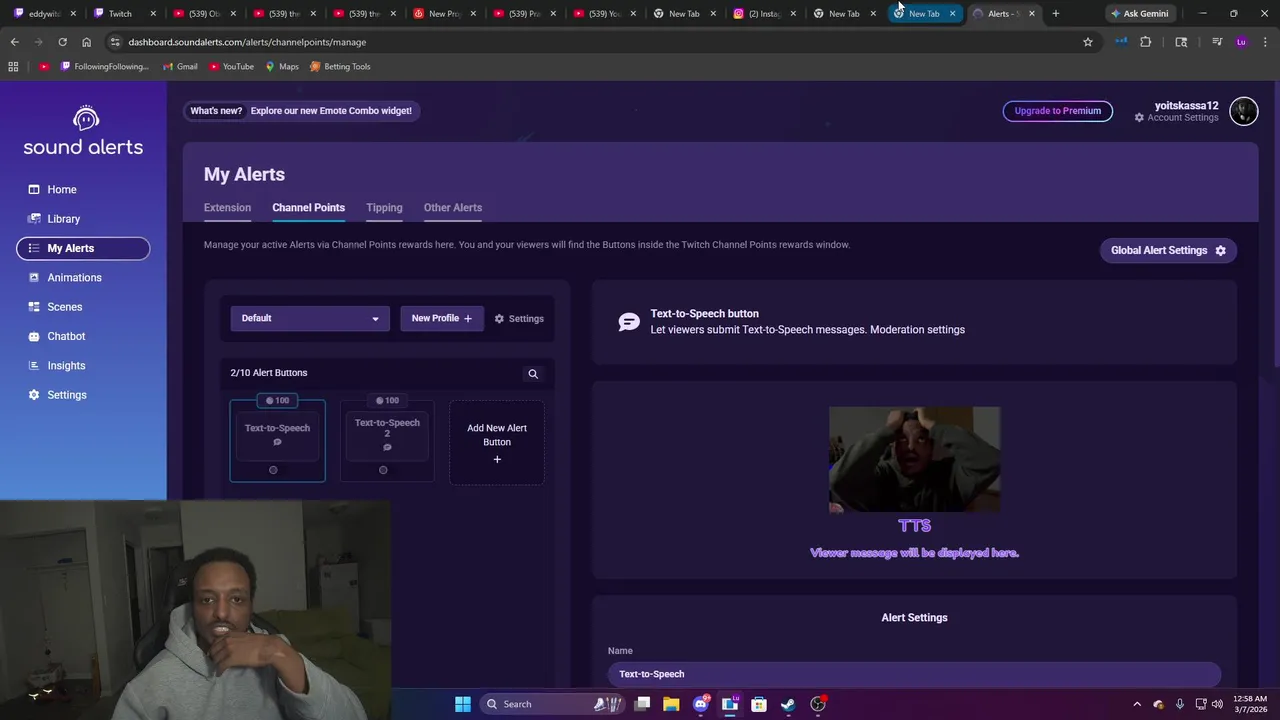Viewport: 1280px width, 720px height.
Task: Switch to the Extension tab
Action: (227, 207)
